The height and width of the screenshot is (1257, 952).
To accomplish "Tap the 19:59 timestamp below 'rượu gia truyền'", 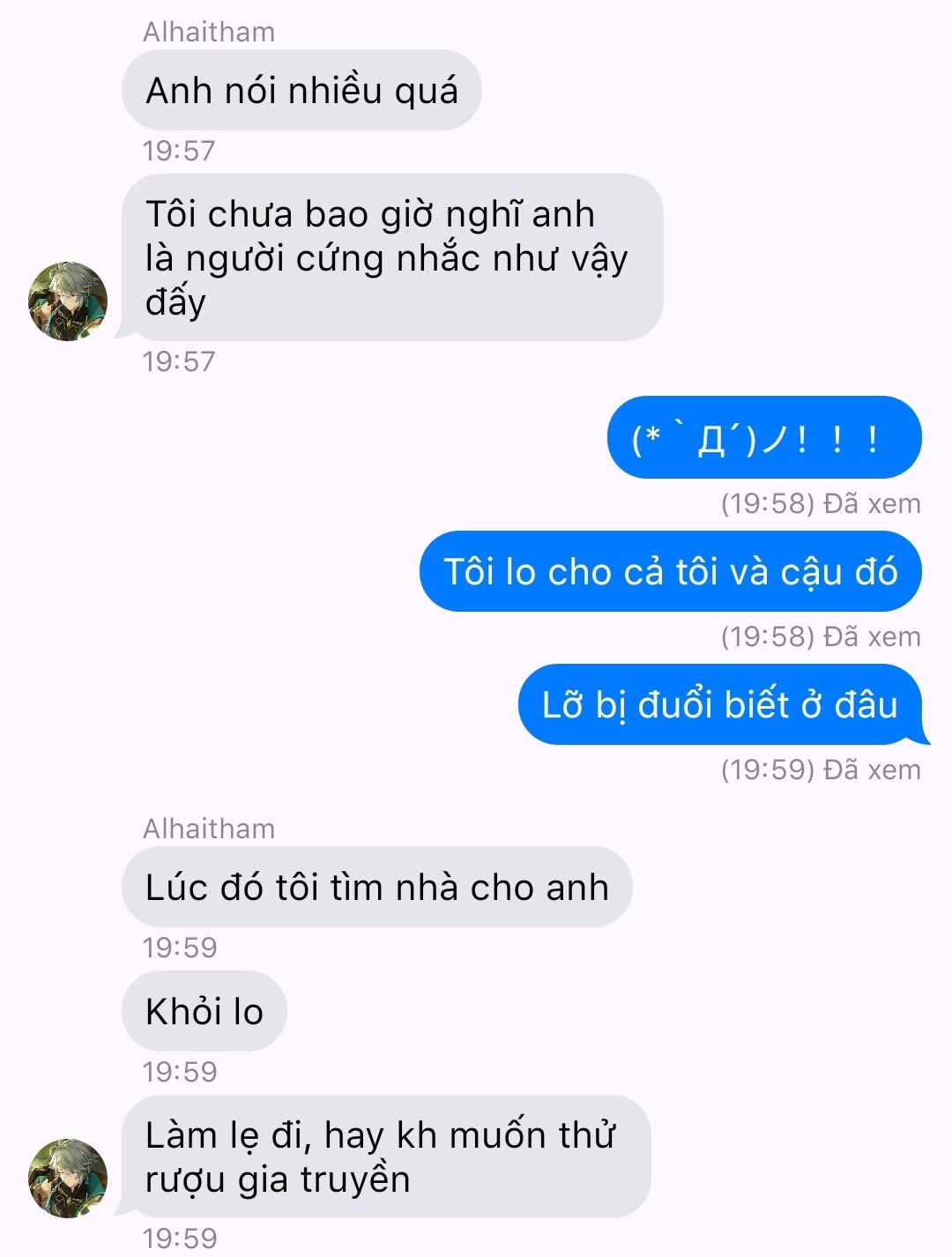I will [x=179, y=1238].
